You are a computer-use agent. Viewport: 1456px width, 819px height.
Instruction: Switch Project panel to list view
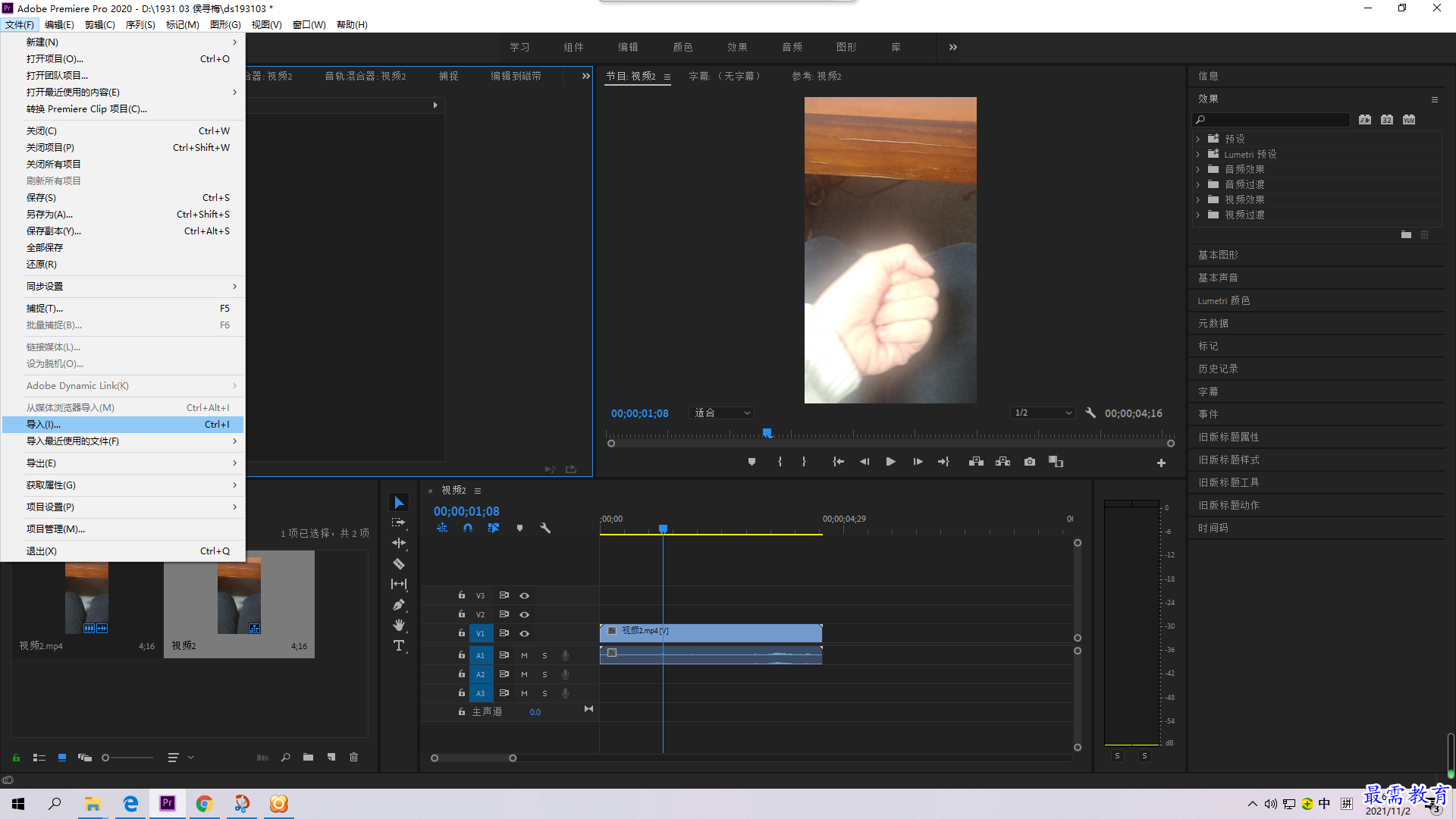(39, 757)
